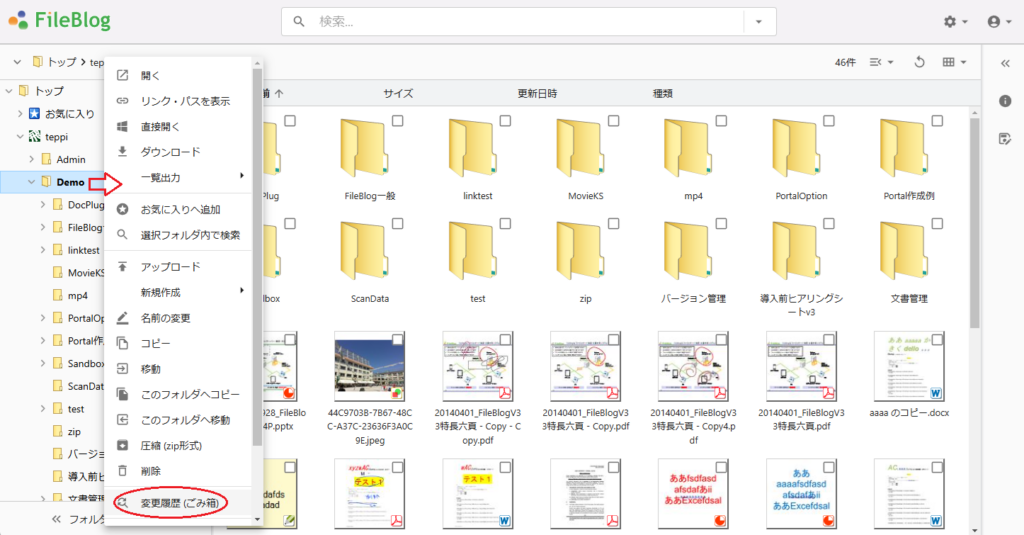Click the edit note icon in right sidebar
1024x535 pixels.
pos(1005,138)
